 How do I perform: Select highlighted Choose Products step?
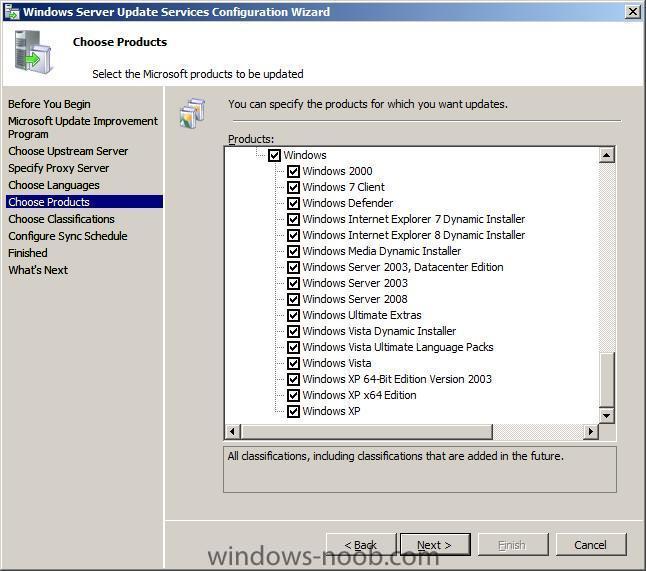coord(84,202)
